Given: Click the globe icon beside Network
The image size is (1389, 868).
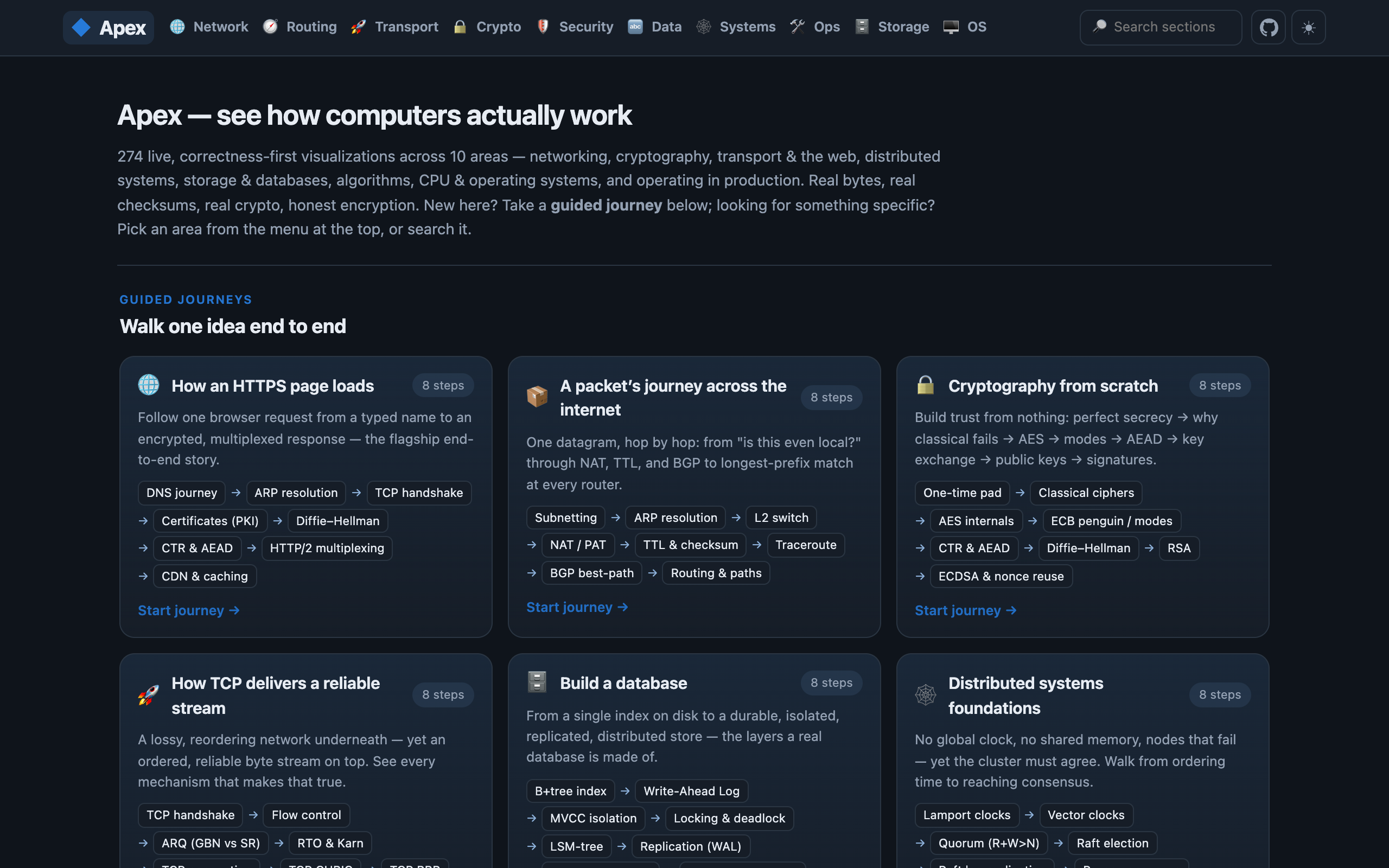Looking at the screenshot, I should point(177,27).
